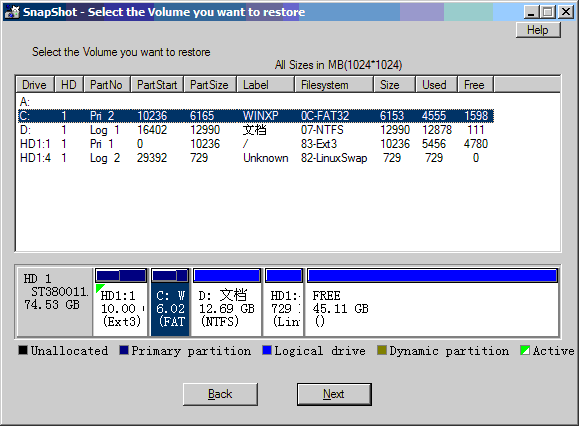
Task: Minimize the SnapShot window
Action: coord(531,12)
